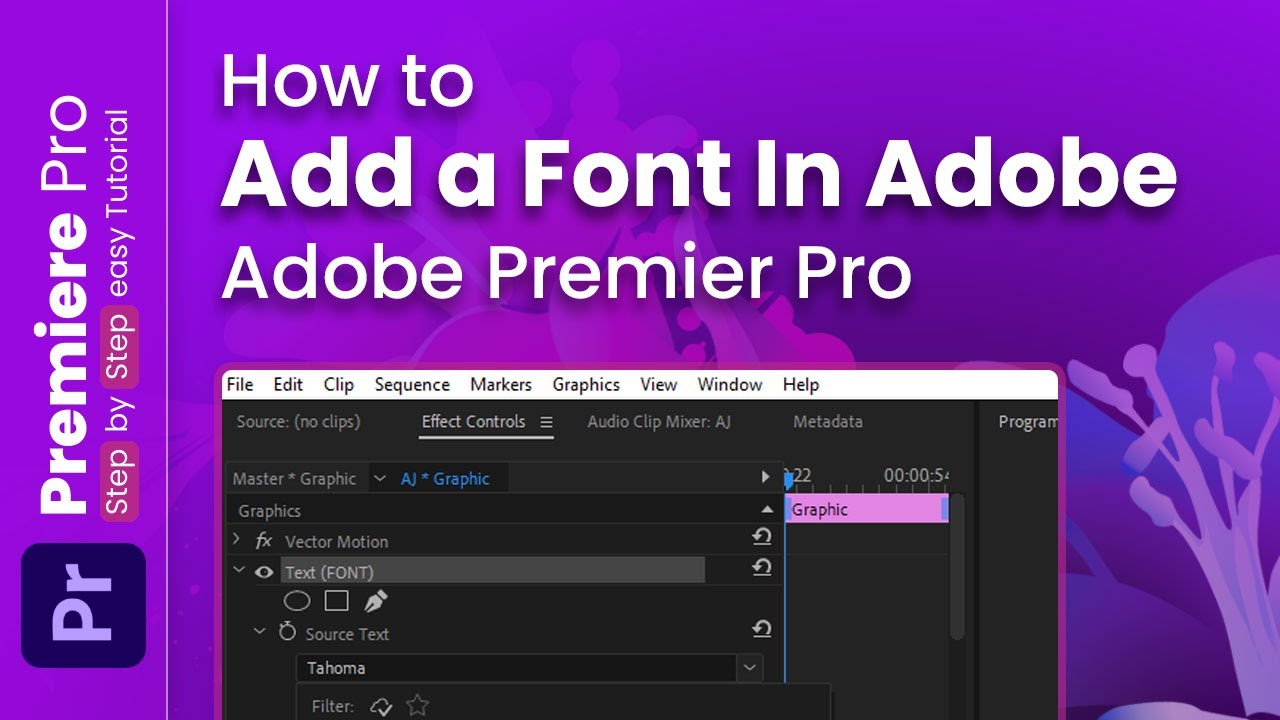Switch to the Source (no clips) tab

[298, 422]
